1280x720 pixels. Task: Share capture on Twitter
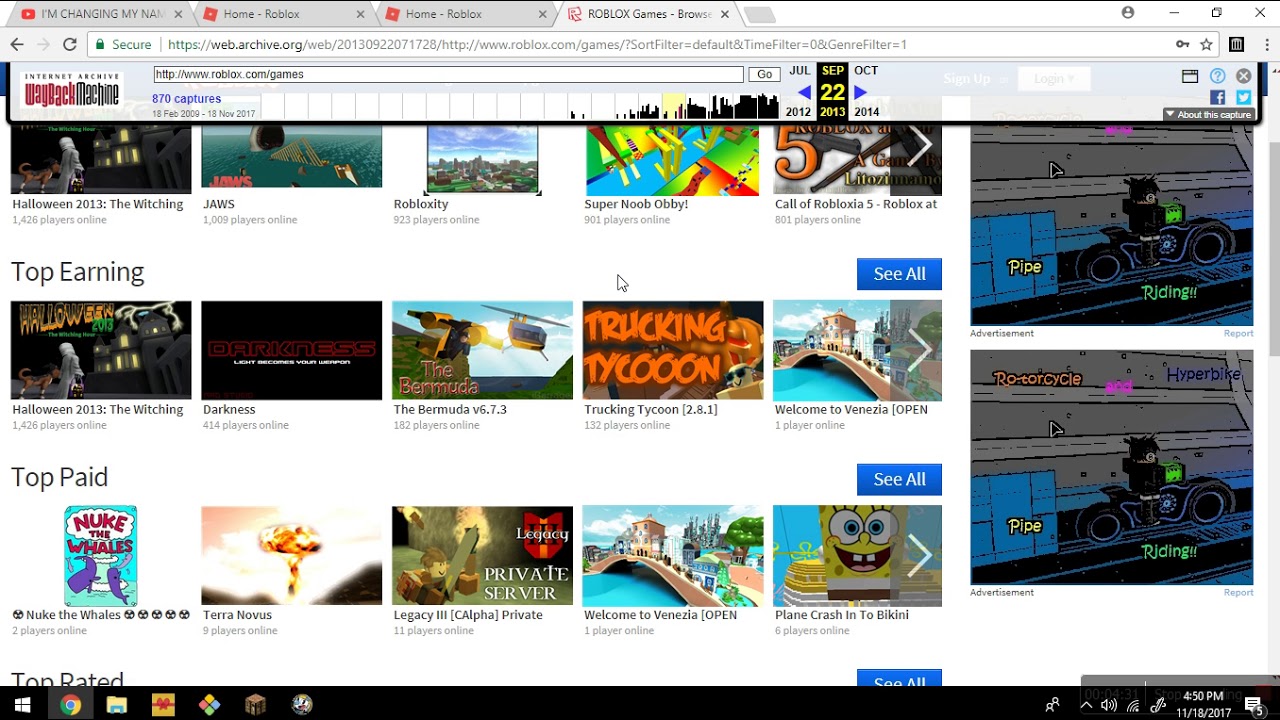pos(1243,97)
